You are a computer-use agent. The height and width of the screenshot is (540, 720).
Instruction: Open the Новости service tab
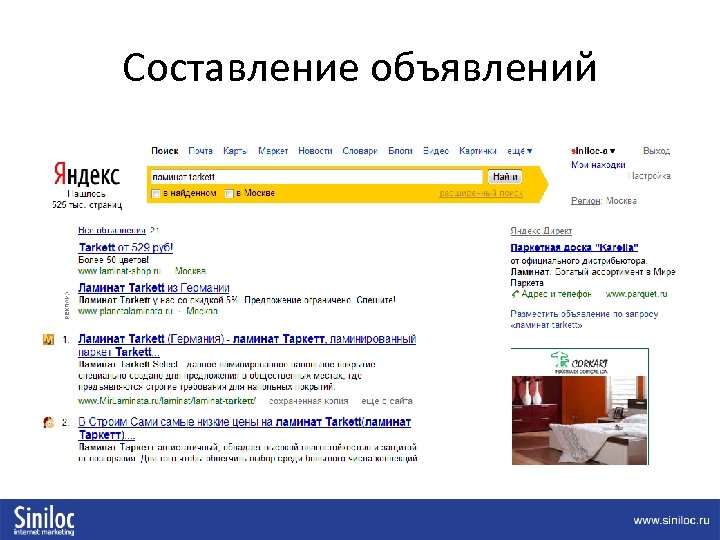(315, 151)
